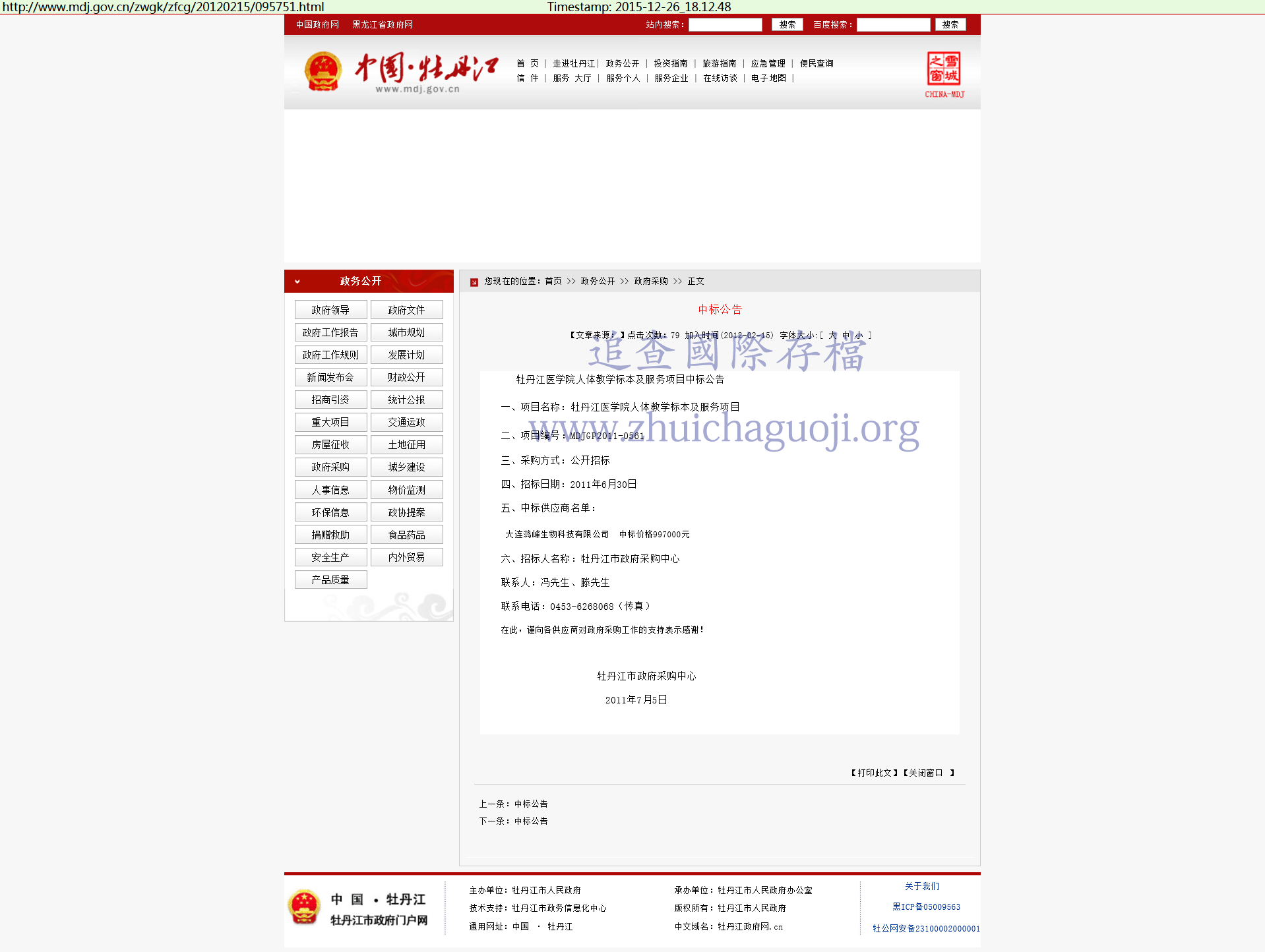Click the national emblem logo in header
Screen dimensions: 1265x952
point(323,71)
